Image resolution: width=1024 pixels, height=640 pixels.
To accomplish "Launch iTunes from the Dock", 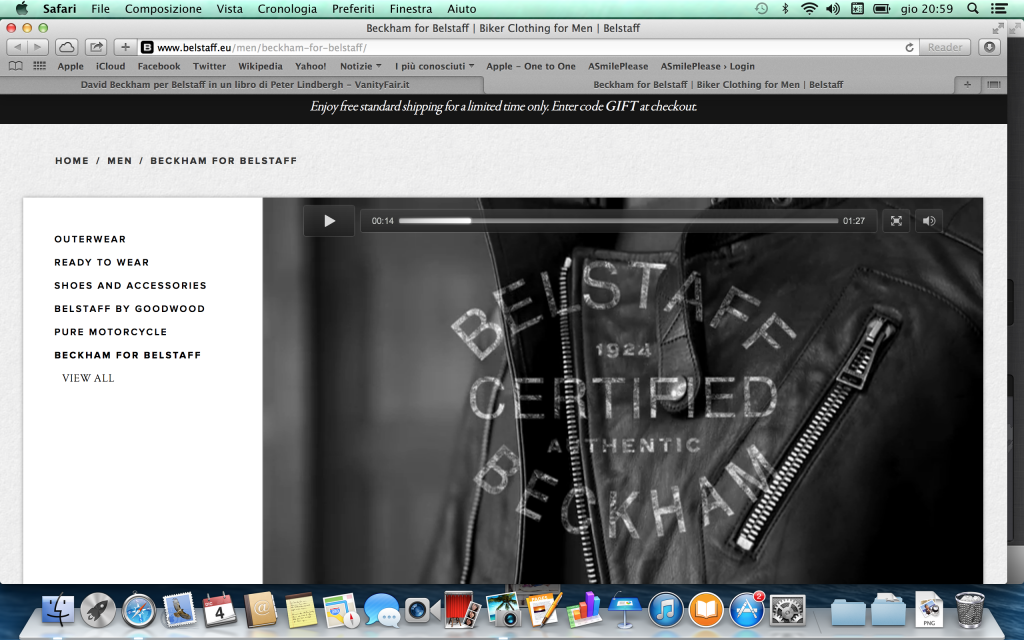I will pos(665,609).
